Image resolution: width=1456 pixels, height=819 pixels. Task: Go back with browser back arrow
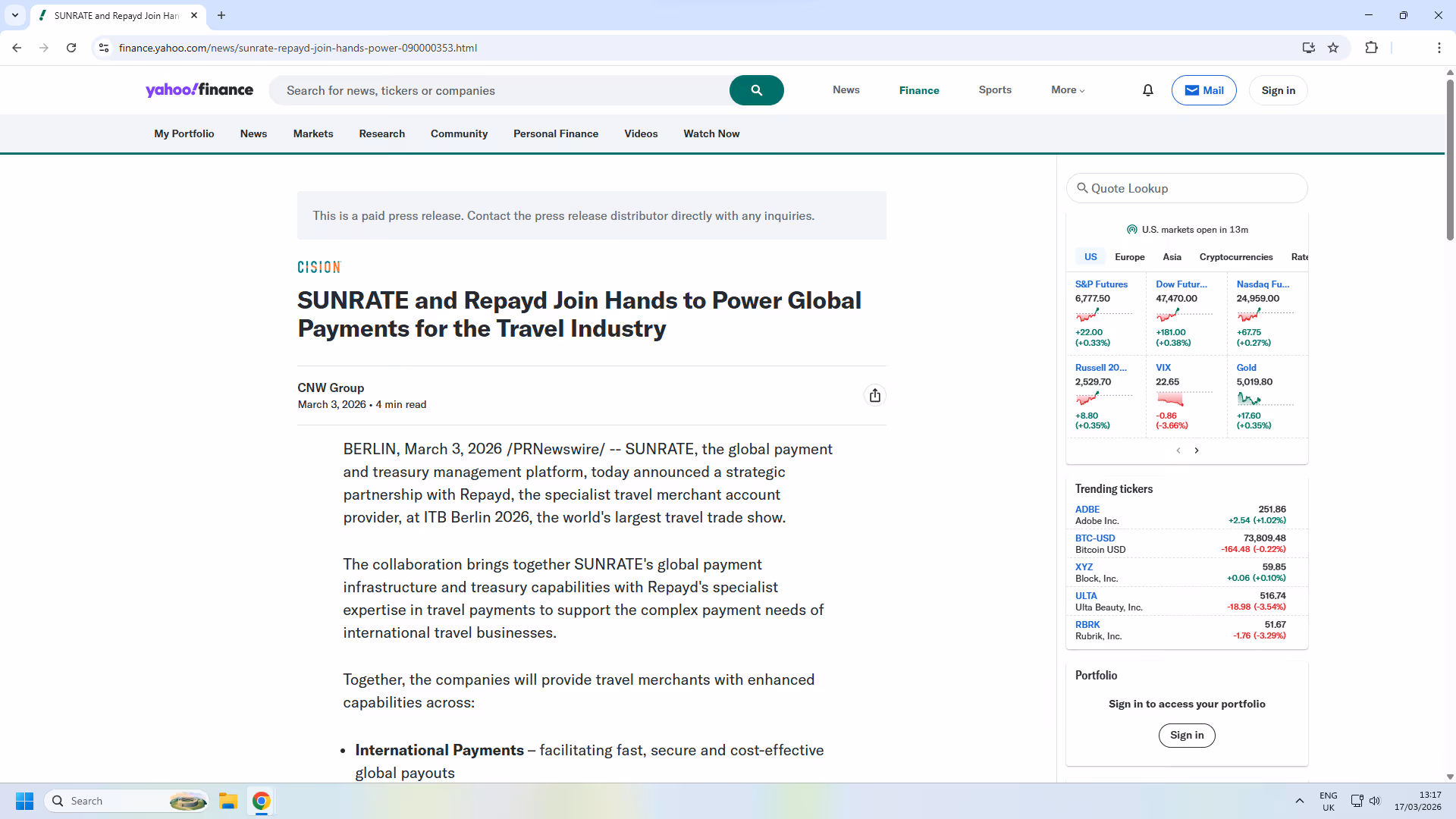[17, 48]
